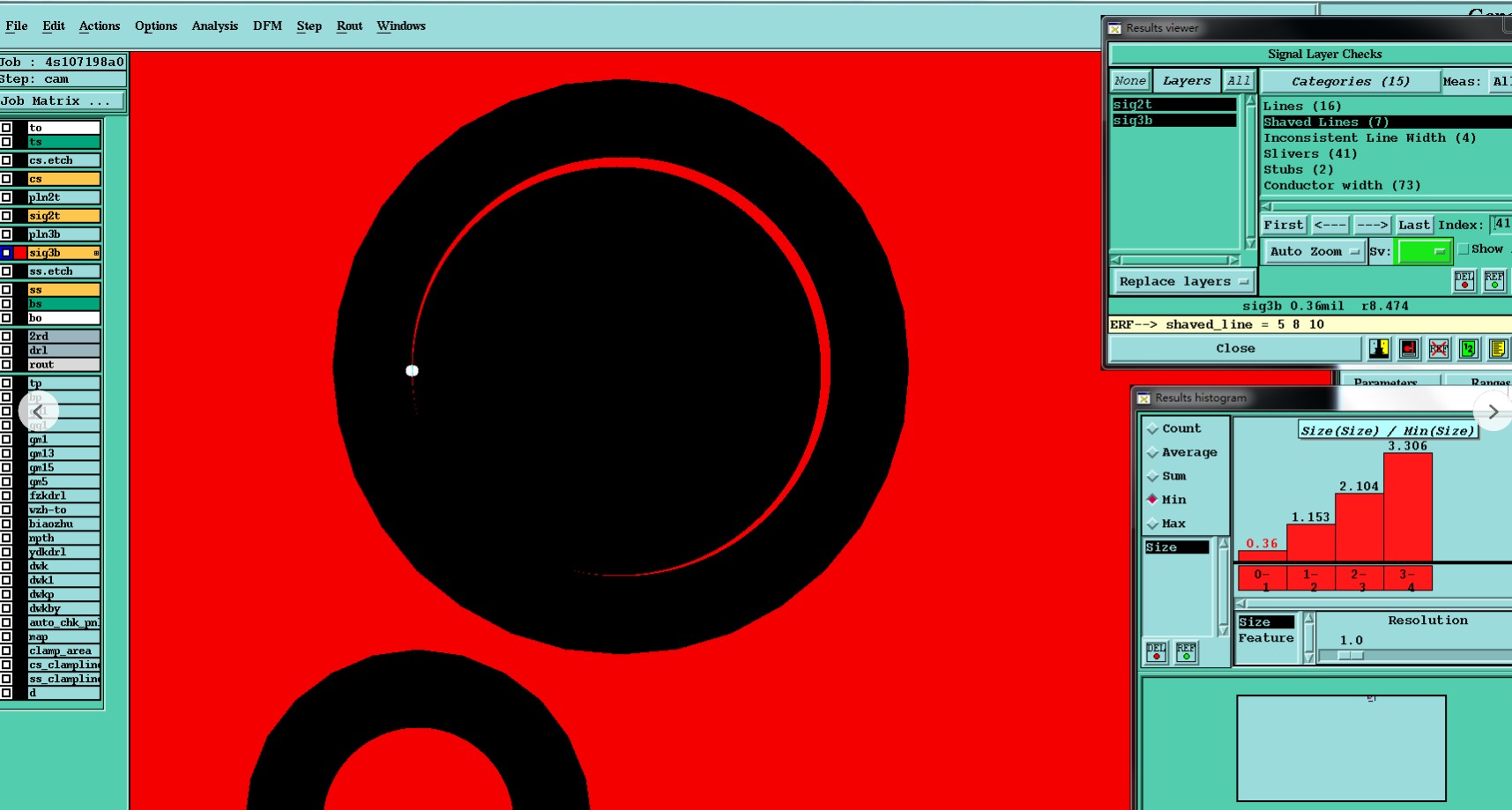Select the Average radio option
Screen dimensions: 1512x810
click(1152, 452)
